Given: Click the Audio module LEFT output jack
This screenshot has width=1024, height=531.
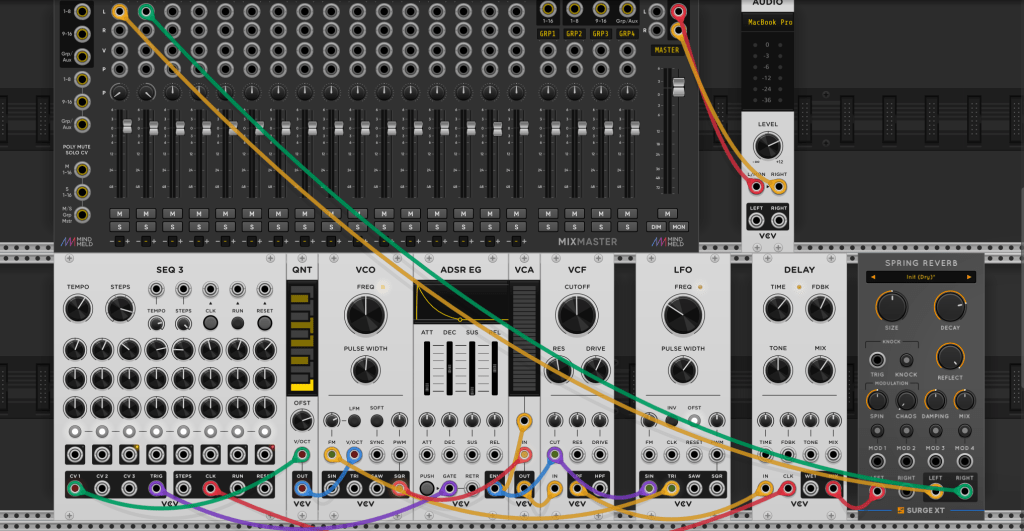Looking at the screenshot, I should (757, 221).
